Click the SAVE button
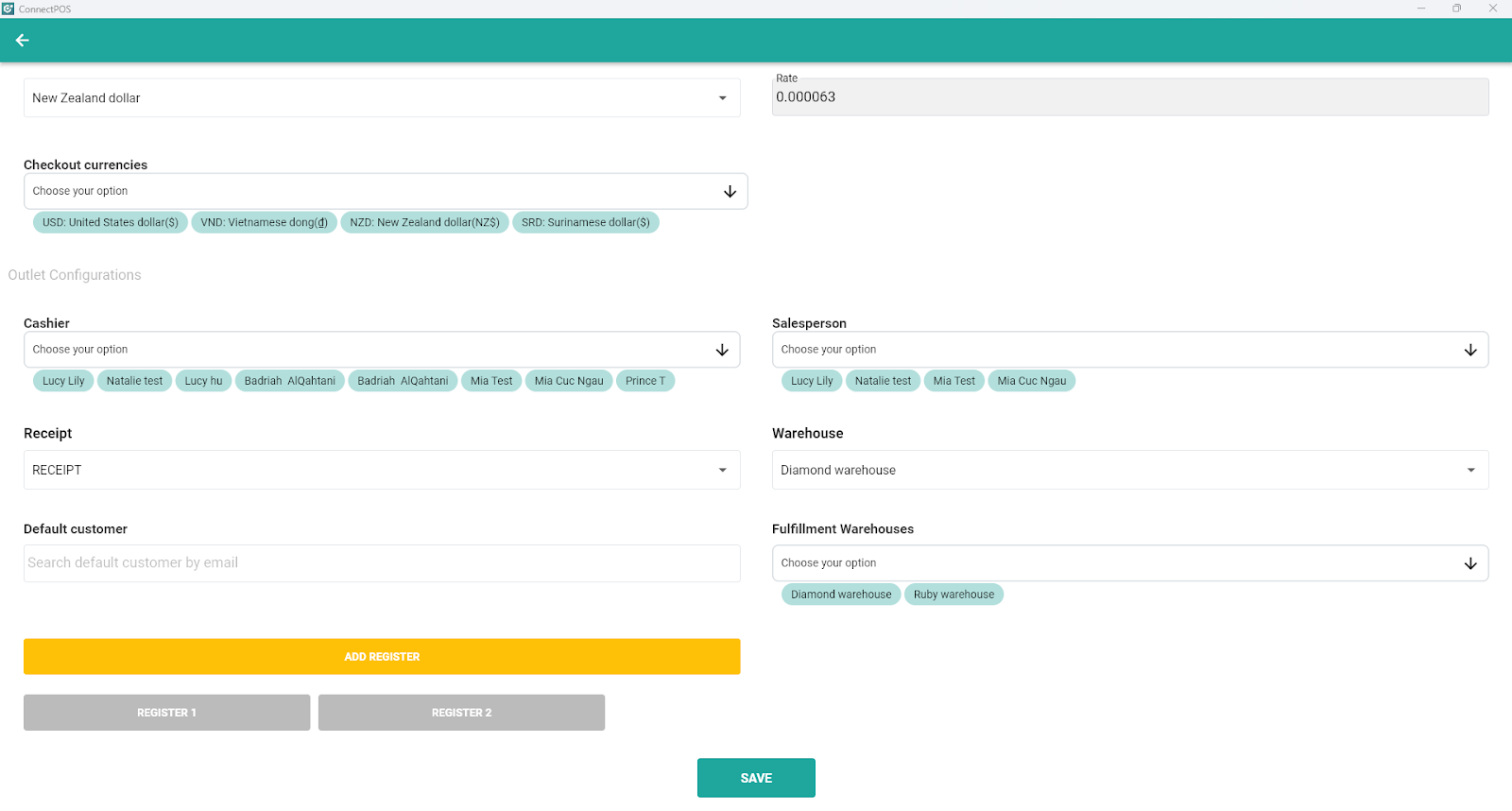 click(x=756, y=778)
